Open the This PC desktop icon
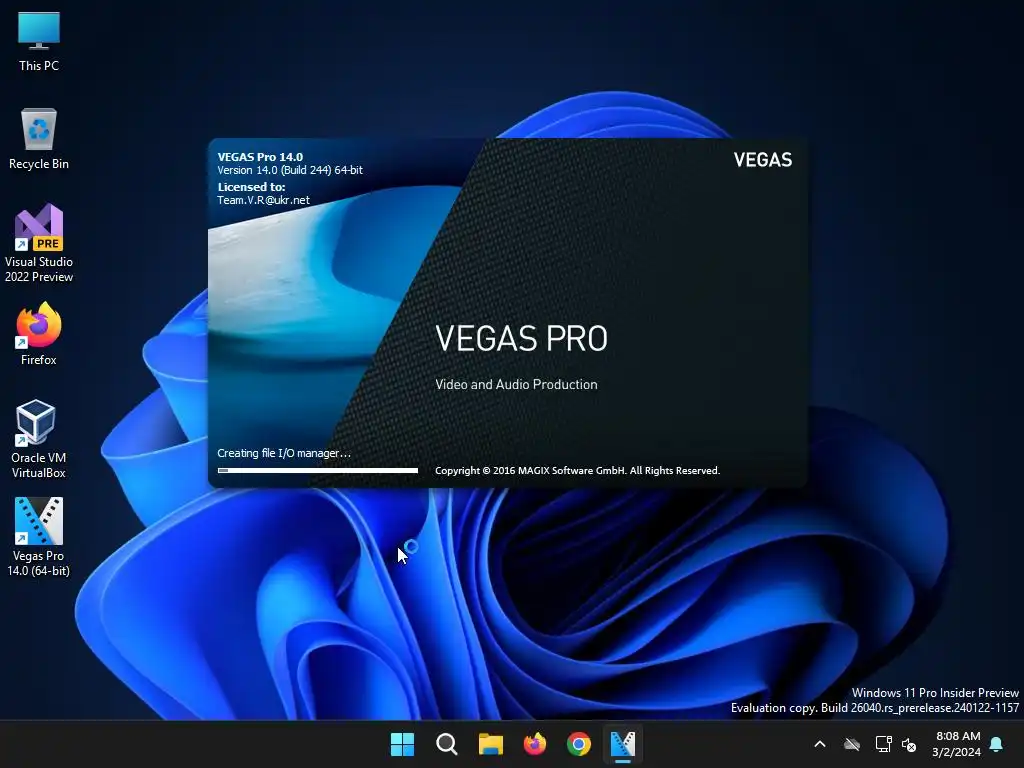This screenshot has height=768, width=1024. coord(39,42)
